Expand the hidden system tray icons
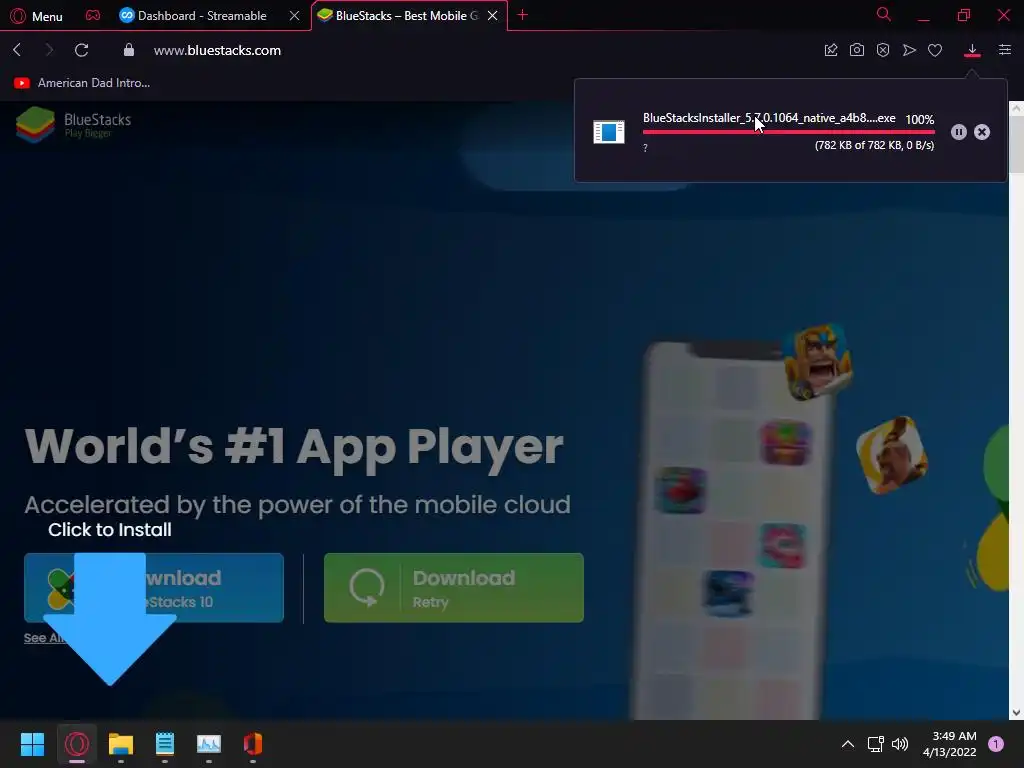 coord(848,744)
